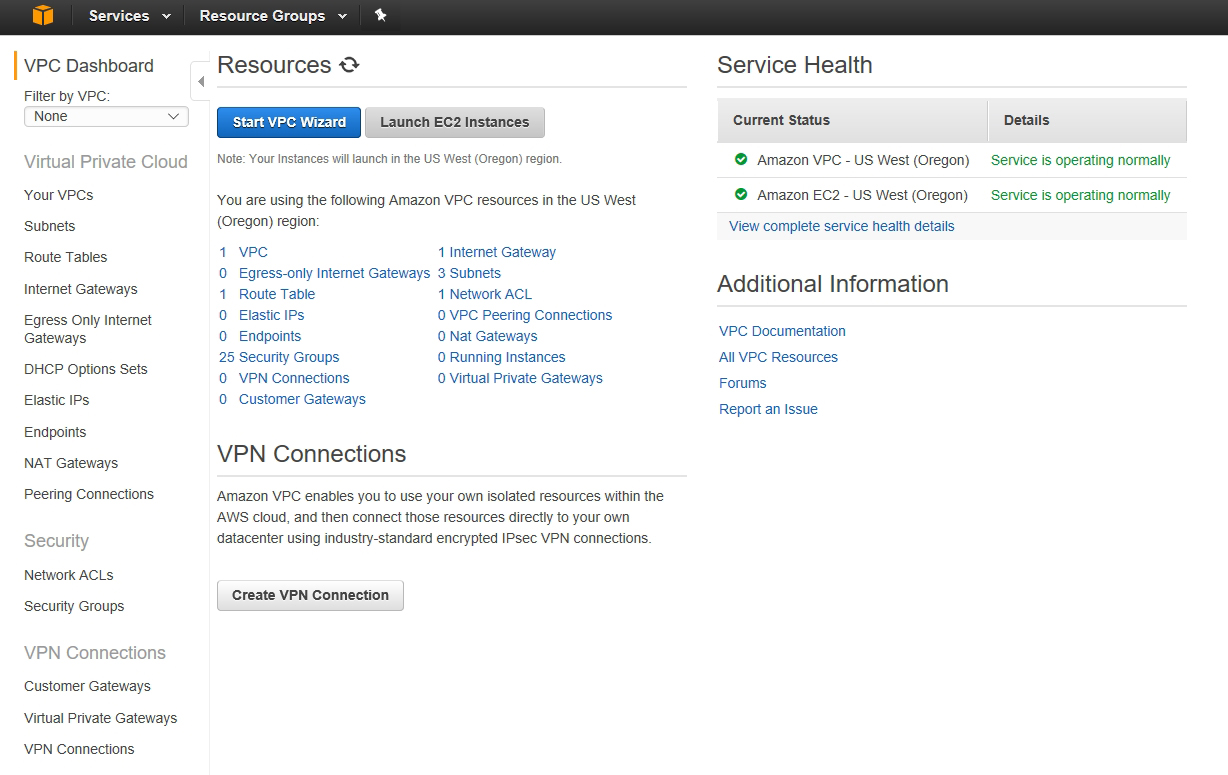1228x775 pixels.
Task: Click Amazon VPC - US West (Oregon) row text
Action: click(863, 160)
